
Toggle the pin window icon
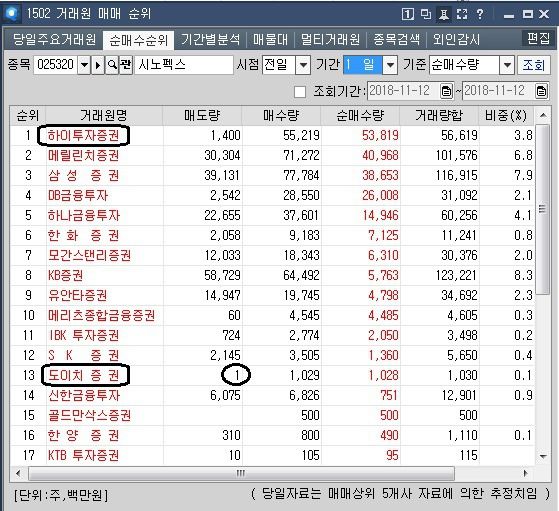[x=443, y=15]
